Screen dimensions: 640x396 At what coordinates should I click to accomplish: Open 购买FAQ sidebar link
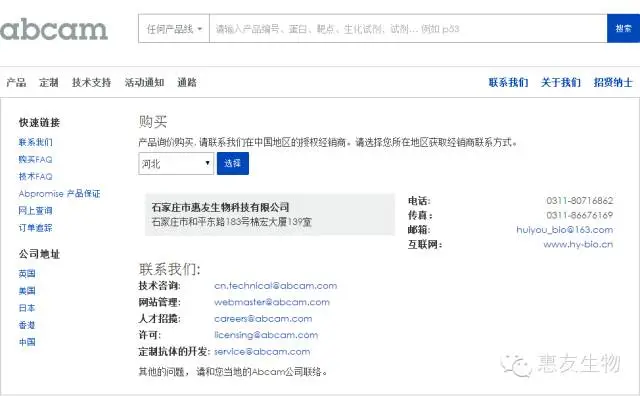(36, 159)
